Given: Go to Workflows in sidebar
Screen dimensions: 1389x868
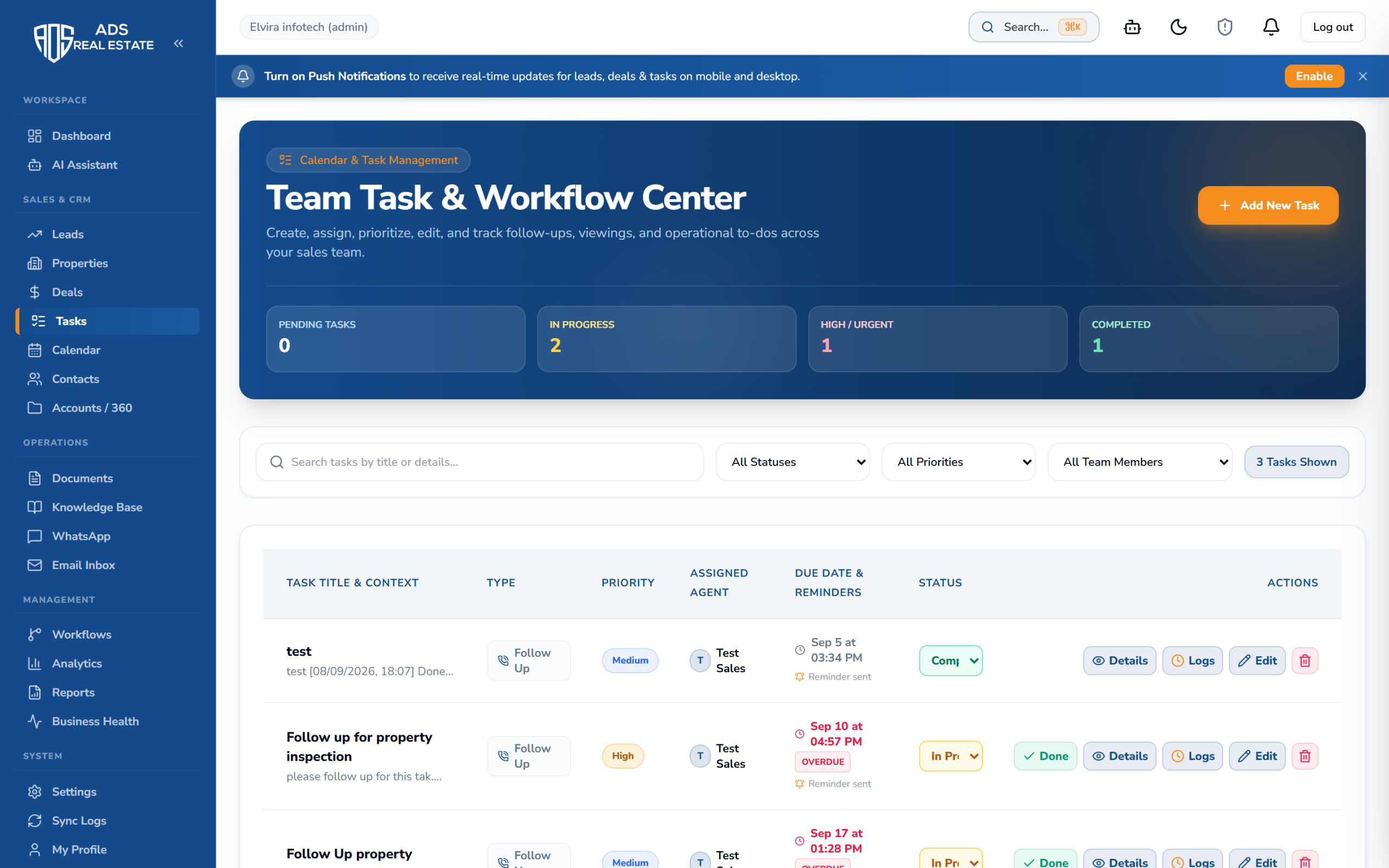Looking at the screenshot, I should coord(108,634).
